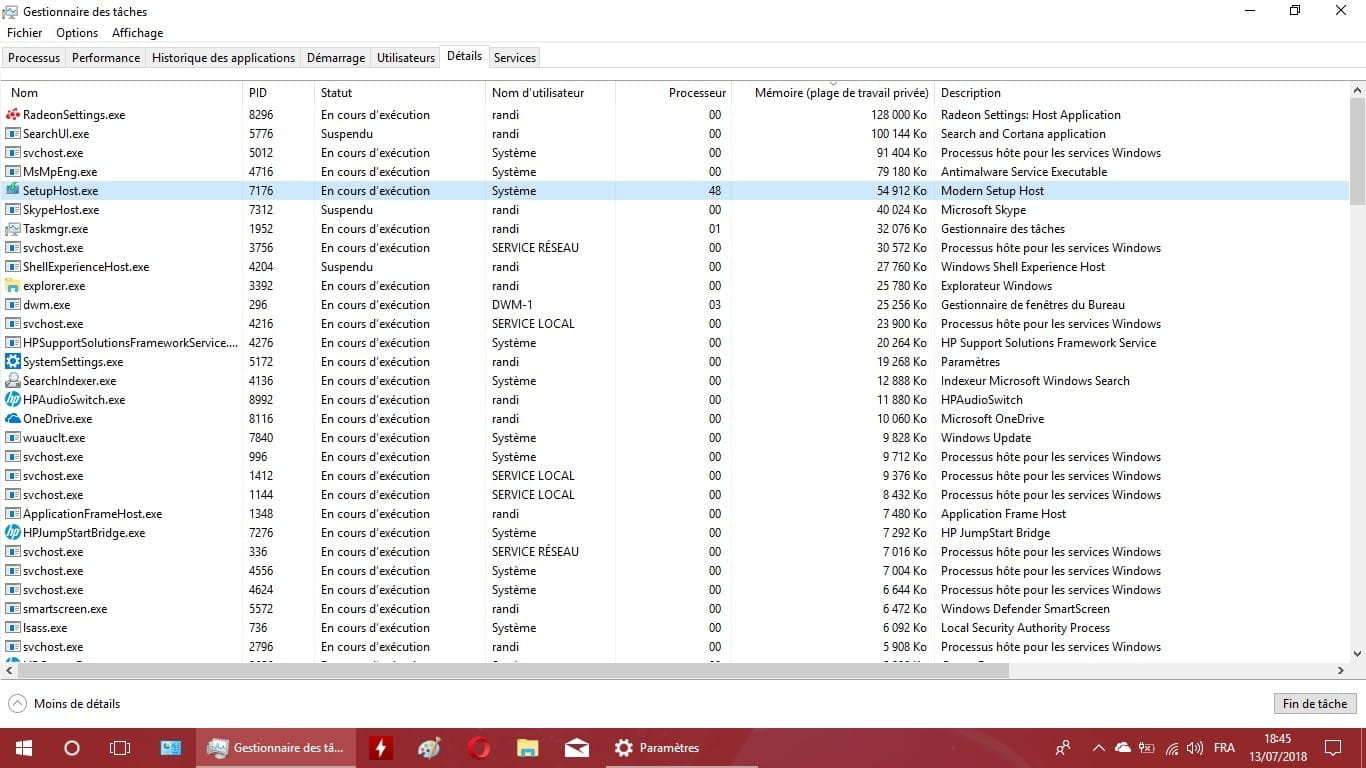Screen dimensions: 1366x768
Task: Select ShellExperienceHost.exe process name
Action: pyautogui.click(x=86, y=267)
